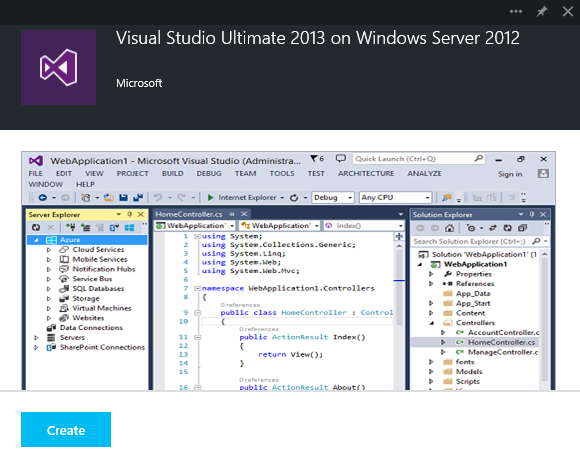
Task: Collapse the Azure node
Action: pyautogui.click(x=36, y=240)
